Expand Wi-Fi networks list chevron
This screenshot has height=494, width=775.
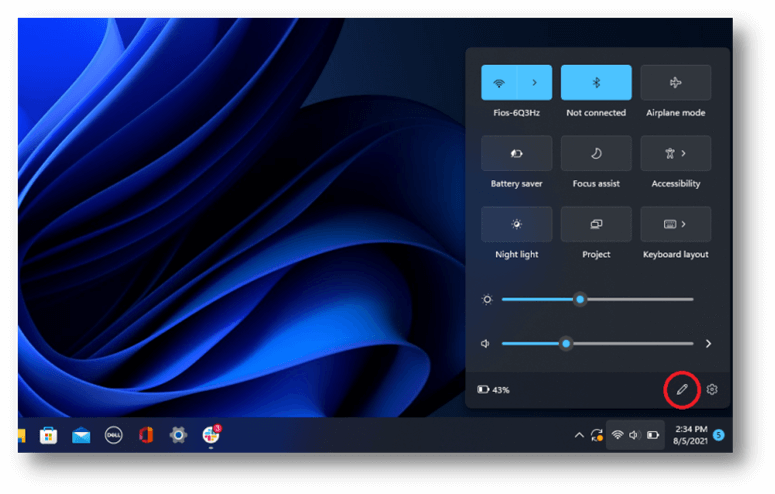534,83
